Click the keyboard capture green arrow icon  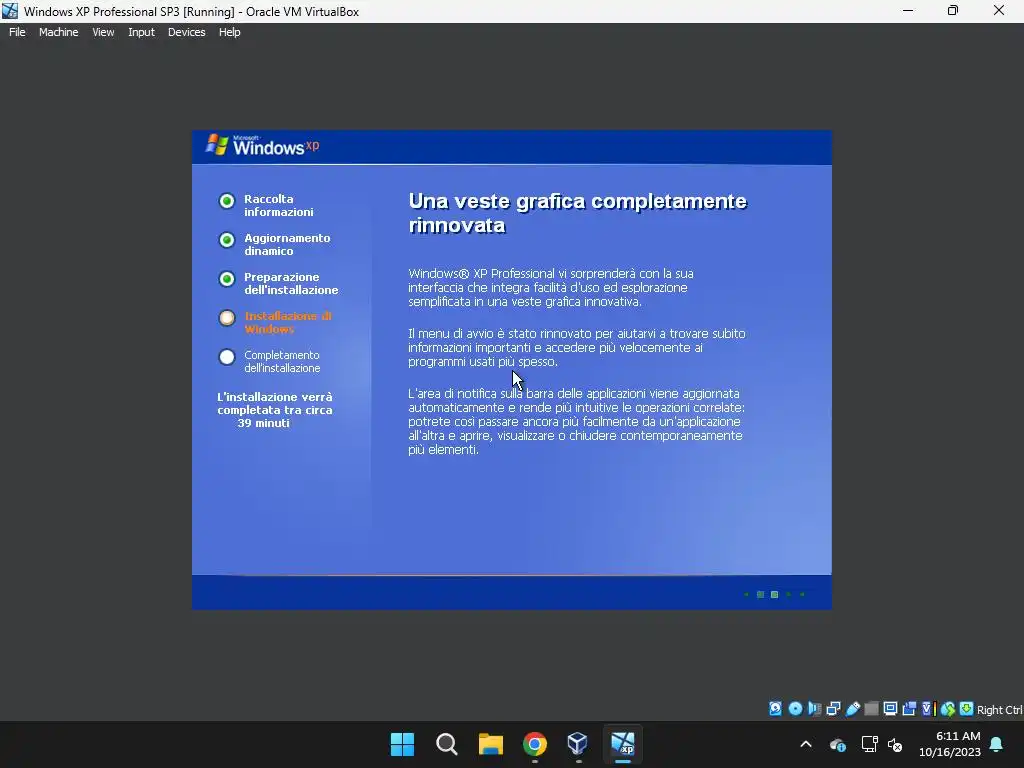(967, 709)
